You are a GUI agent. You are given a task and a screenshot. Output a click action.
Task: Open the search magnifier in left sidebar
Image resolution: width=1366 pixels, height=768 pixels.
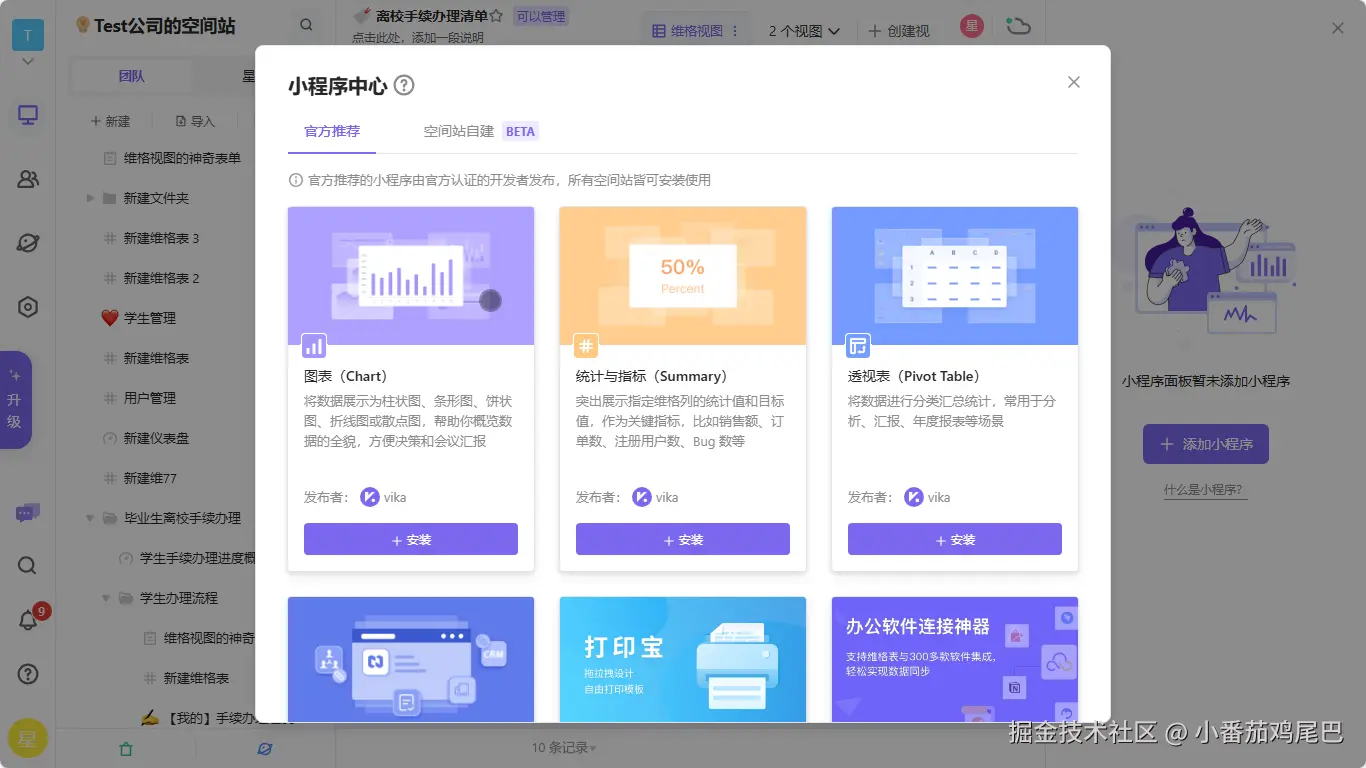(28, 566)
